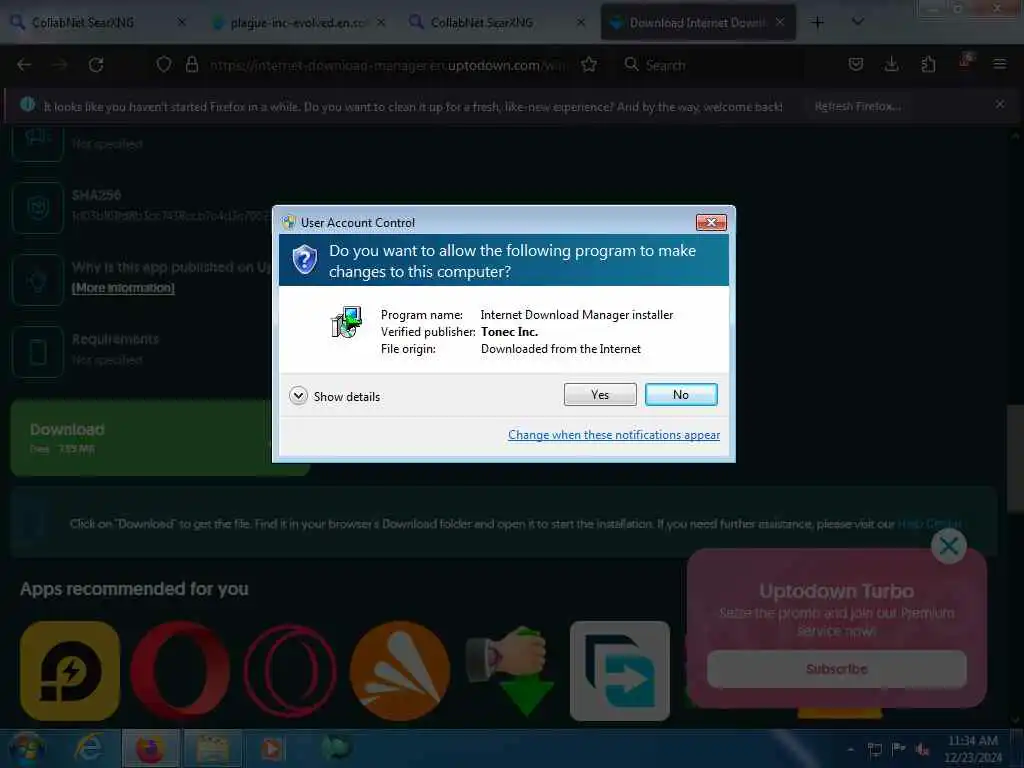Click the taskbar clock showing 11:34 AM
Screen dimensions: 1024x768
pyautogui.click(x=972, y=749)
